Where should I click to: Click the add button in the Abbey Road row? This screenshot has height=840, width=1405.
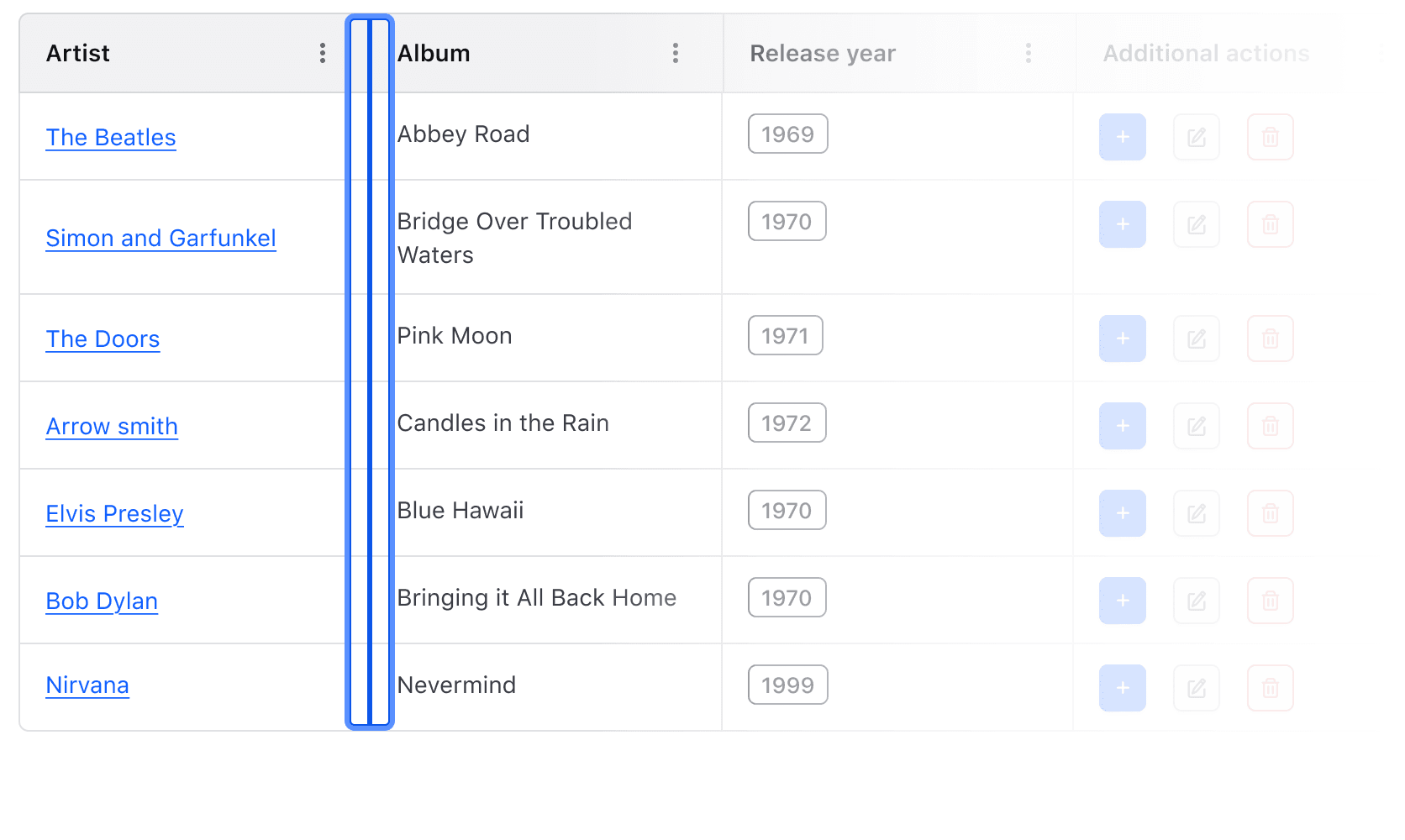1122,137
